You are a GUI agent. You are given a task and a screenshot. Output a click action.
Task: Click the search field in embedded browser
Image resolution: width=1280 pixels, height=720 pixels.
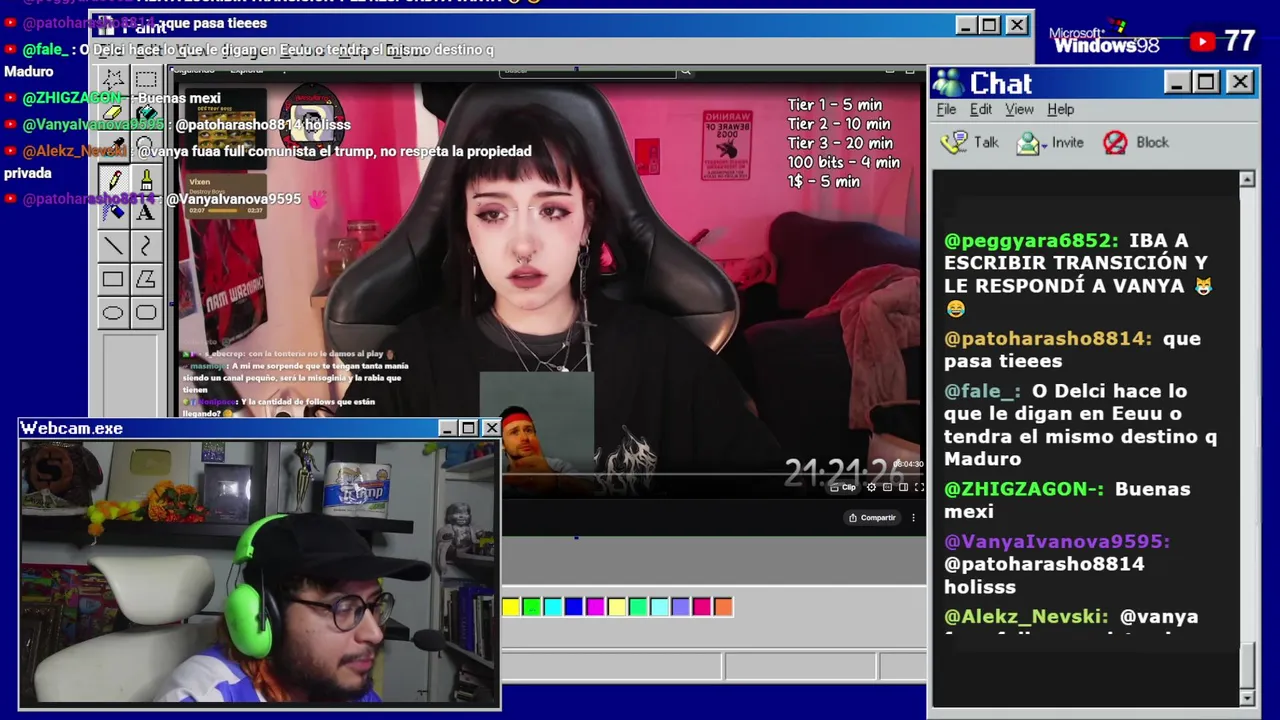(x=588, y=71)
